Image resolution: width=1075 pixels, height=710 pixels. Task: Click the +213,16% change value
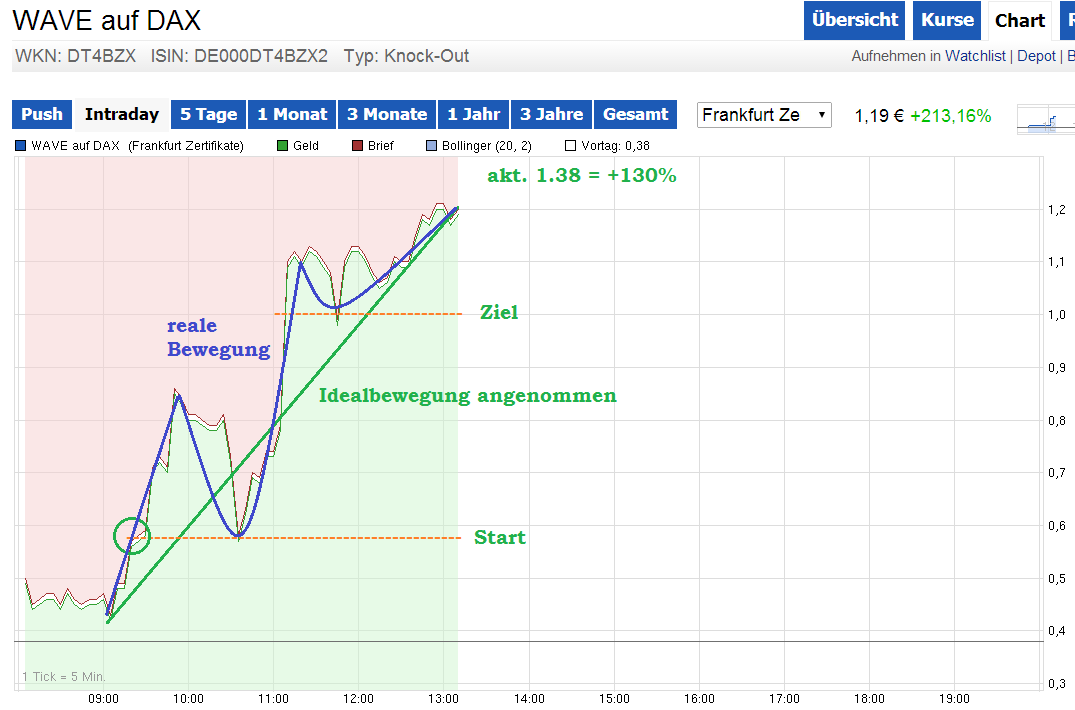950,116
